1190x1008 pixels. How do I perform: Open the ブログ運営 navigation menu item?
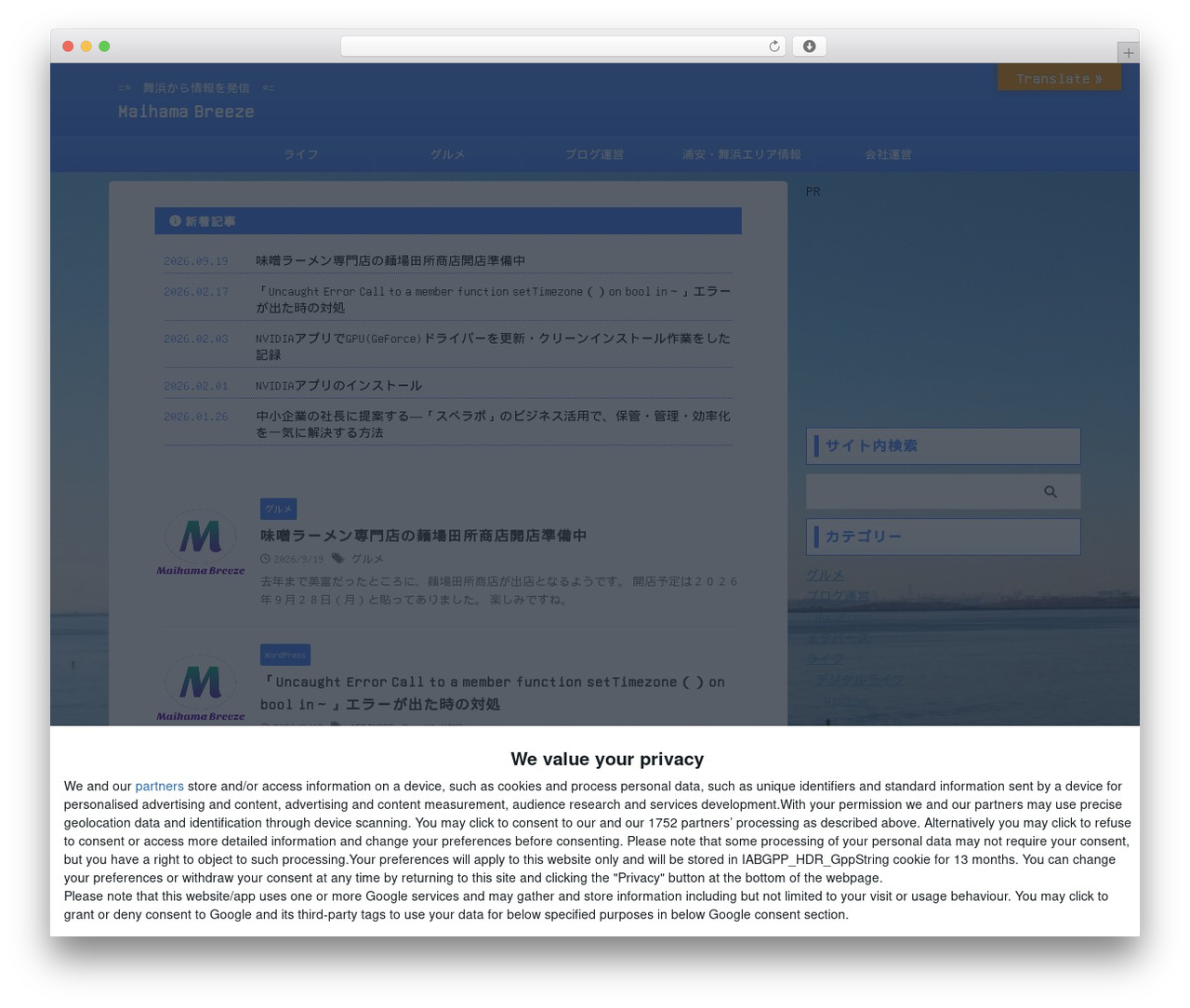tap(594, 154)
